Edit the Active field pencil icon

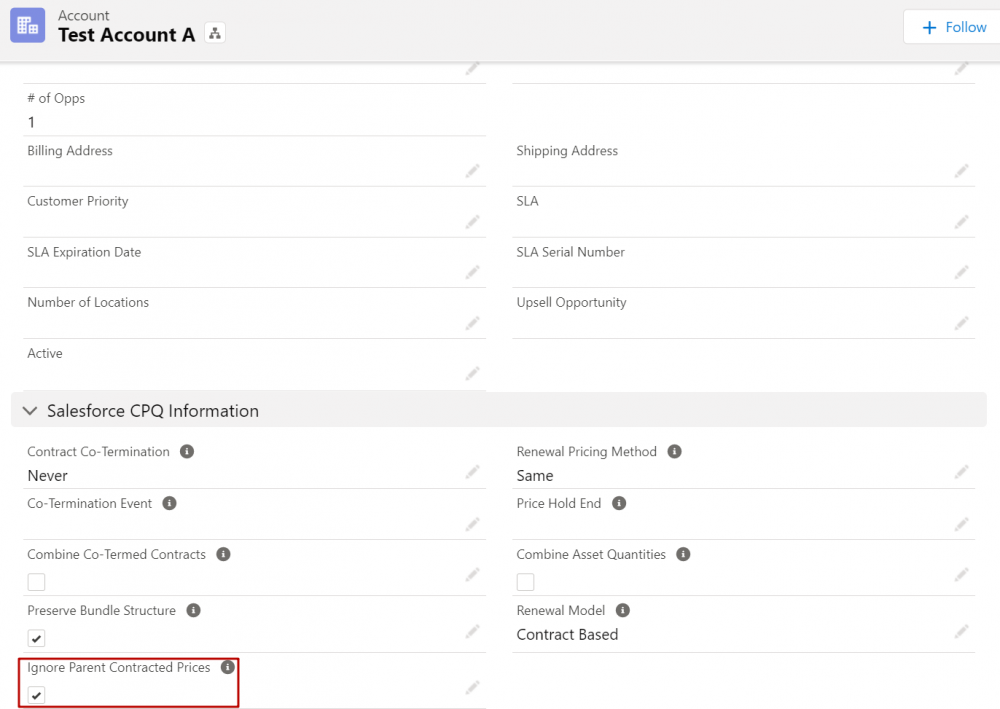472,374
